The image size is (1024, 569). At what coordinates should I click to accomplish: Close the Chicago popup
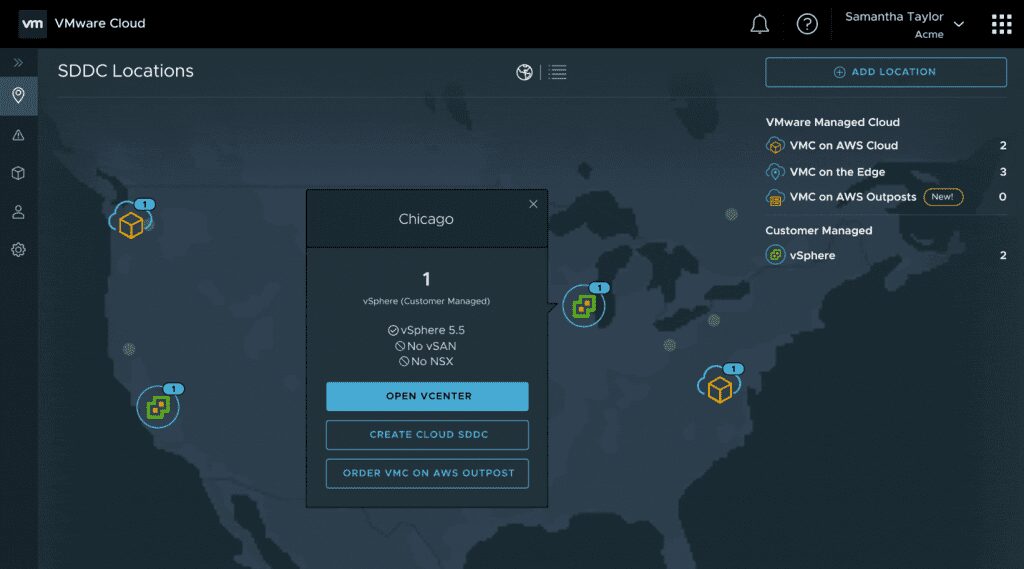pyautogui.click(x=533, y=204)
